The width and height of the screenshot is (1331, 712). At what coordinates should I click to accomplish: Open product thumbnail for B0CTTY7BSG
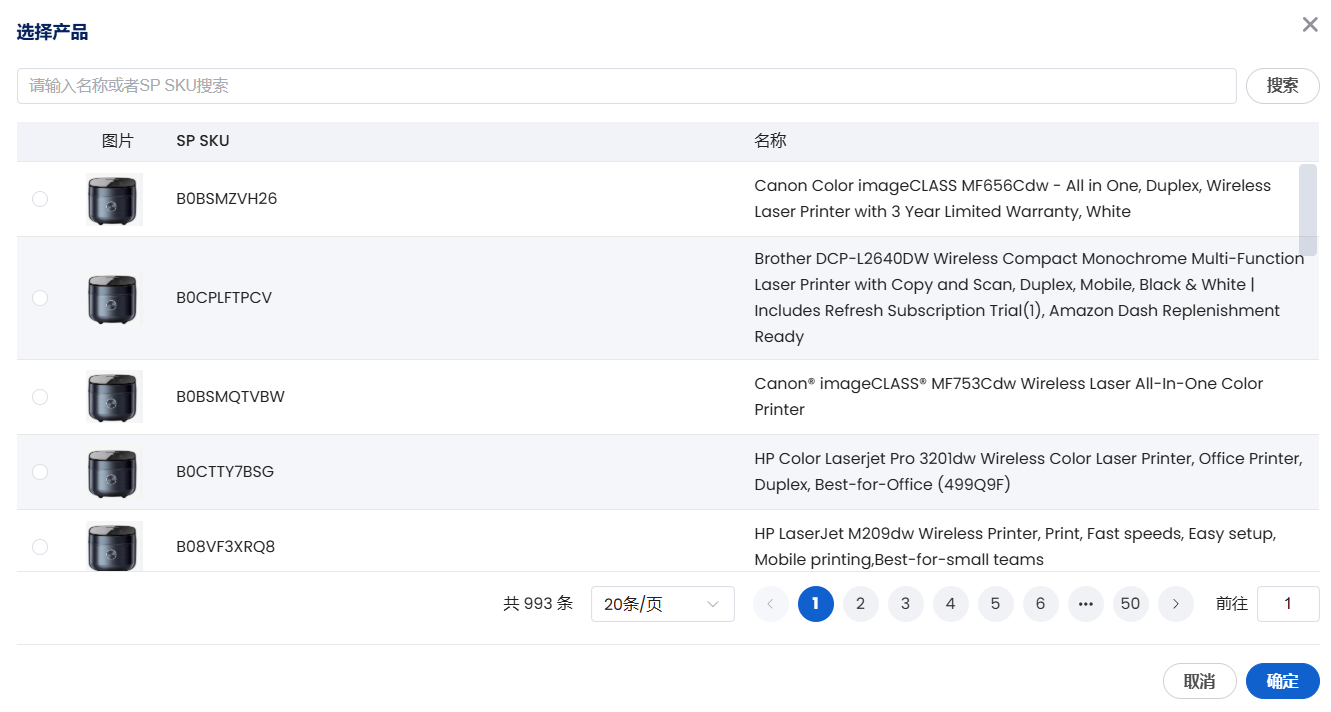pyautogui.click(x=114, y=472)
